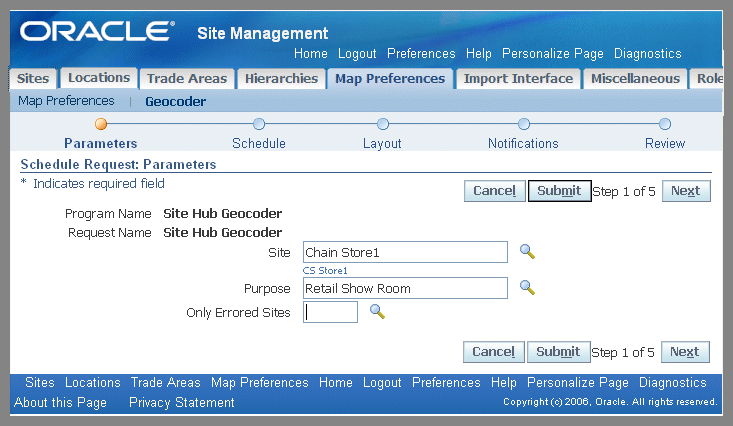Open the Map Preferences subtab

point(66,101)
